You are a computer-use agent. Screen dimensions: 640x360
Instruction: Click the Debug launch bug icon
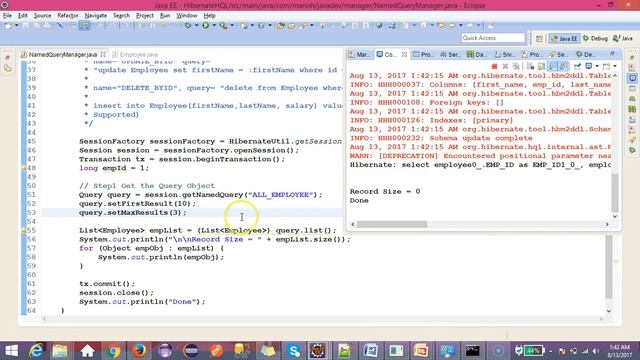188,25
